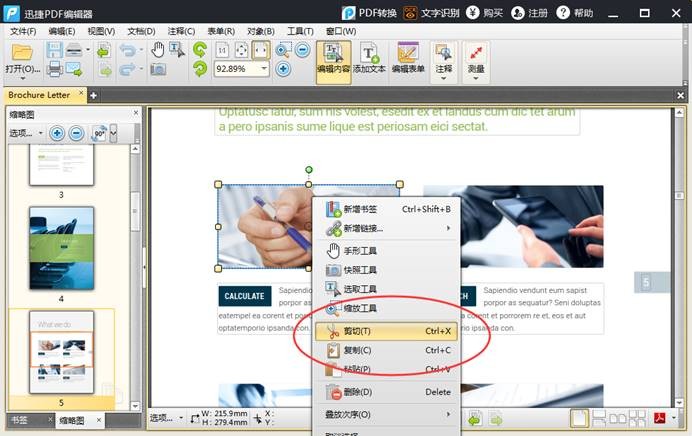The height and width of the screenshot is (436, 692).
Task: Shrink thumbnails with minus icon
Action: click(x=76, y=133)
